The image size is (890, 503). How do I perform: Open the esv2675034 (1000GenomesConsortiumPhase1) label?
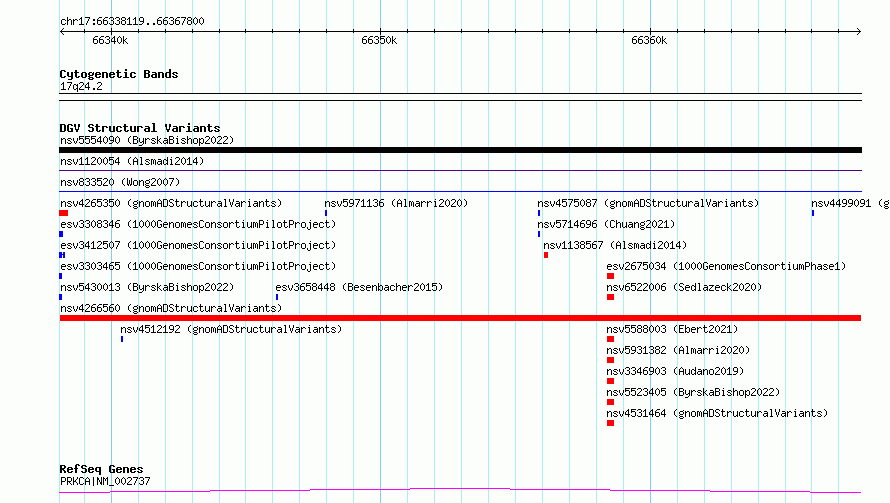(726, 266)
